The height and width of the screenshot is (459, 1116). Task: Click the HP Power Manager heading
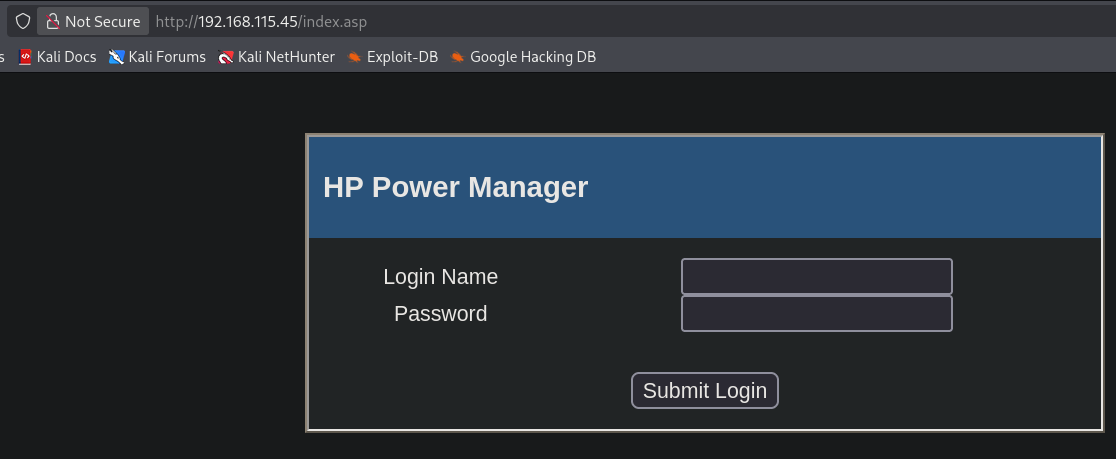tap(455, 187)
